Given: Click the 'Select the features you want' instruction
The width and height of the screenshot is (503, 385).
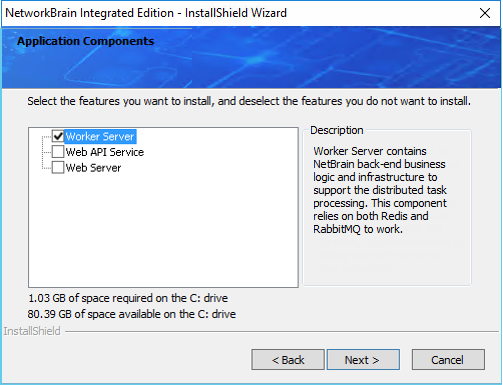Looking at the screenshot, I should coord(249,101).
